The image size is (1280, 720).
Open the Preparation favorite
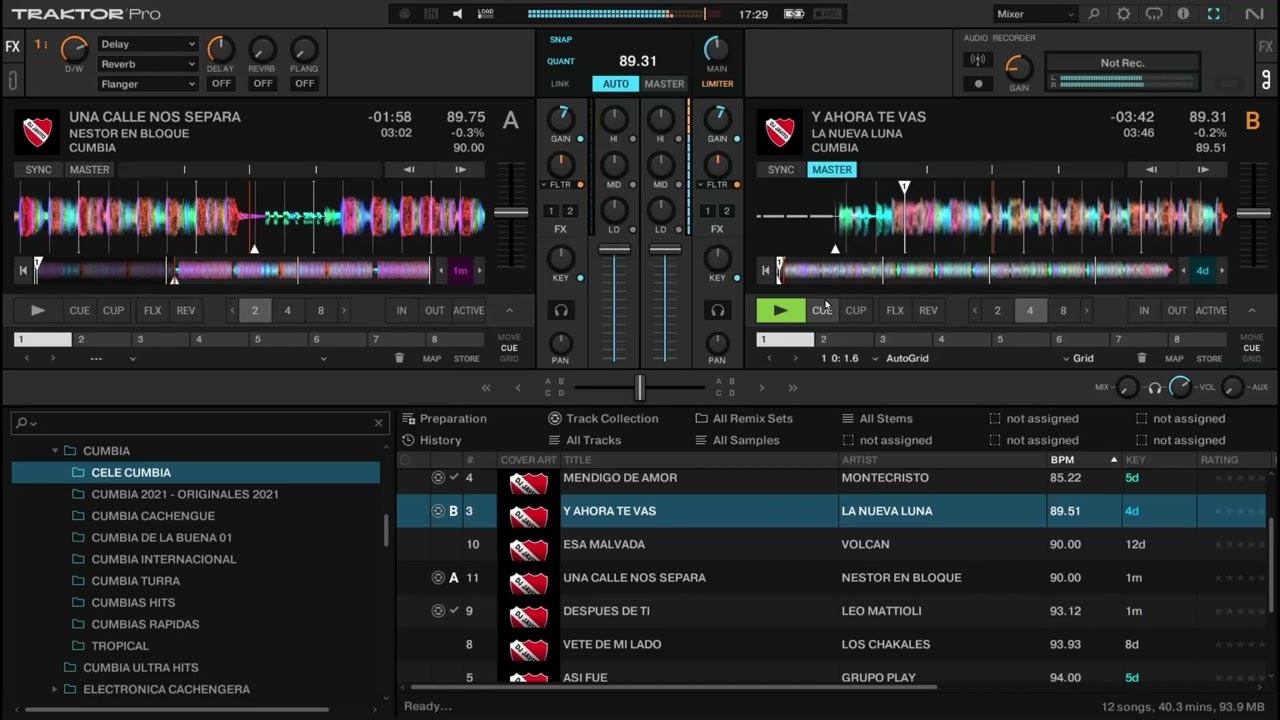444,419
